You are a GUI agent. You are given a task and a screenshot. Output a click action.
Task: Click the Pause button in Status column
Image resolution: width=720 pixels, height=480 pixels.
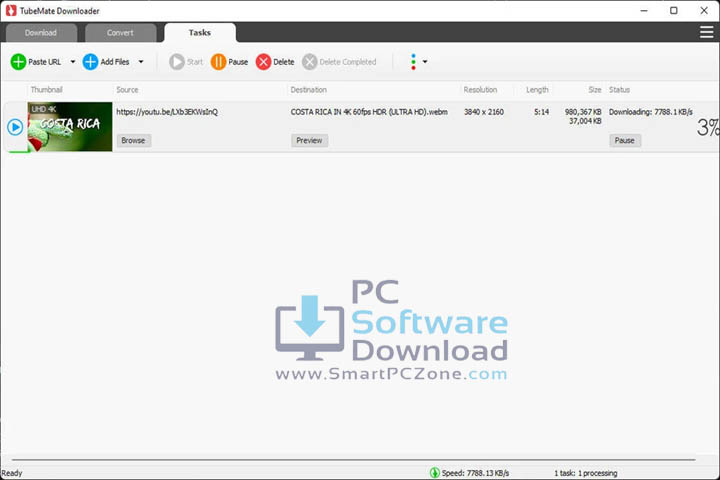[x=624, y=141]
